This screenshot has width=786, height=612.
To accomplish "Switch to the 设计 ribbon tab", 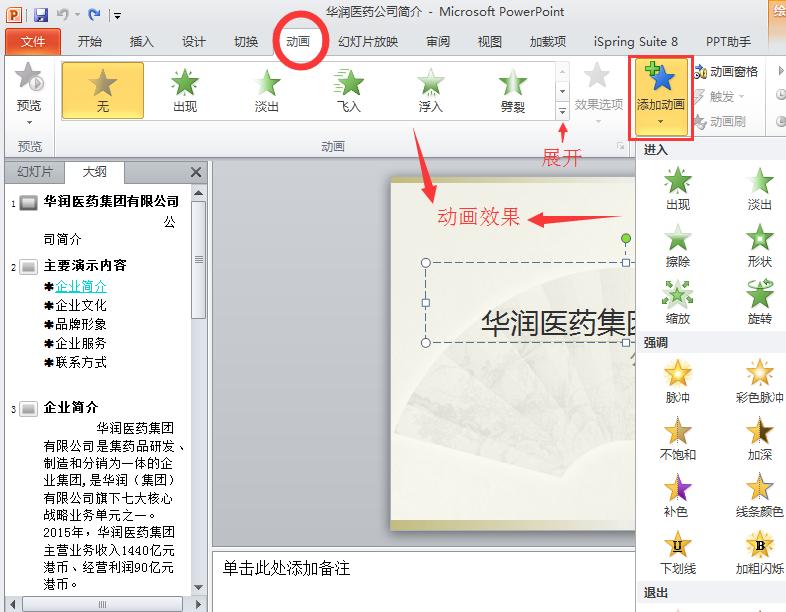I will [193, 42].
